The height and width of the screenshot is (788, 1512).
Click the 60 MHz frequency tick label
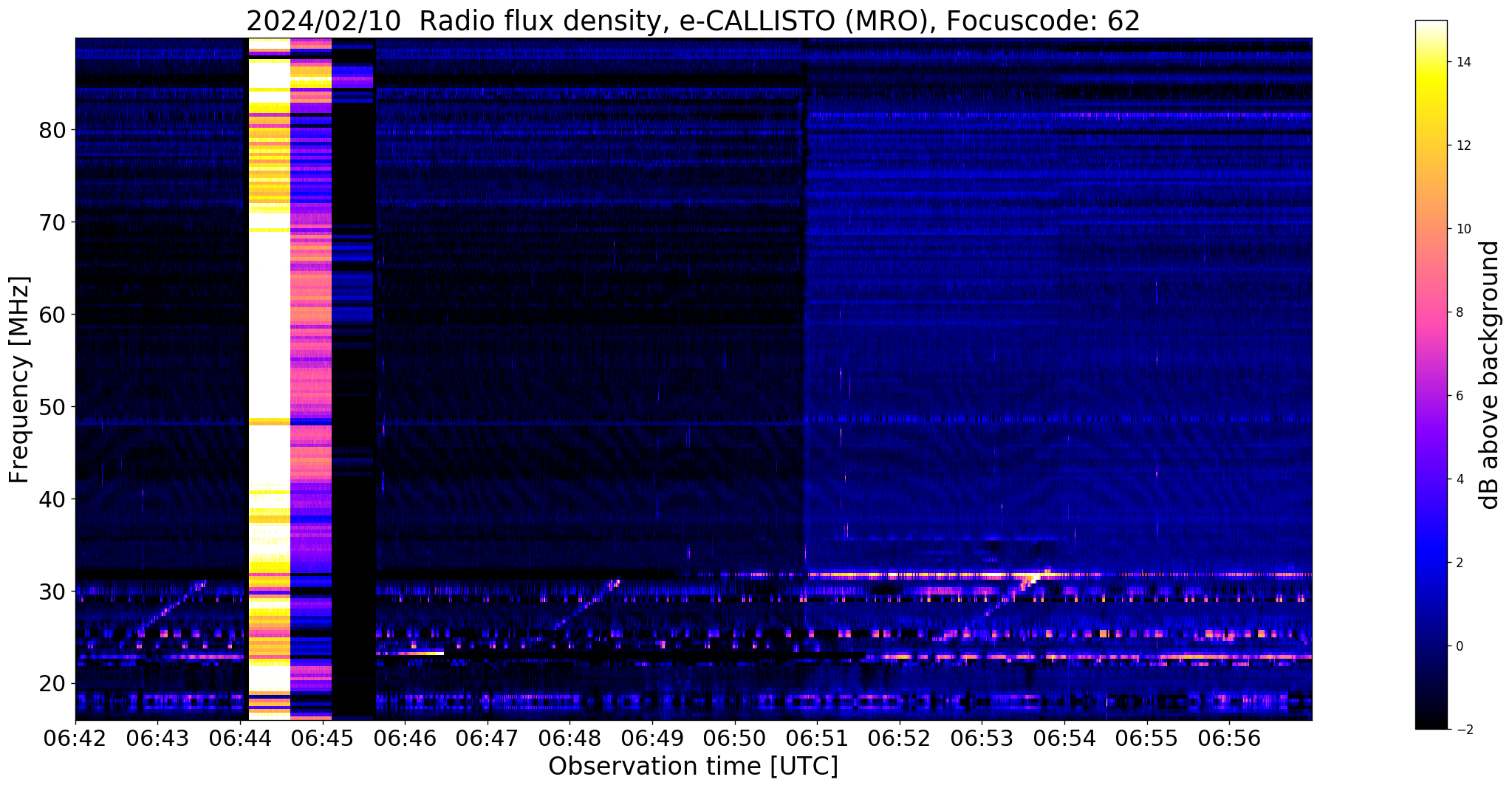pos(52,315)
